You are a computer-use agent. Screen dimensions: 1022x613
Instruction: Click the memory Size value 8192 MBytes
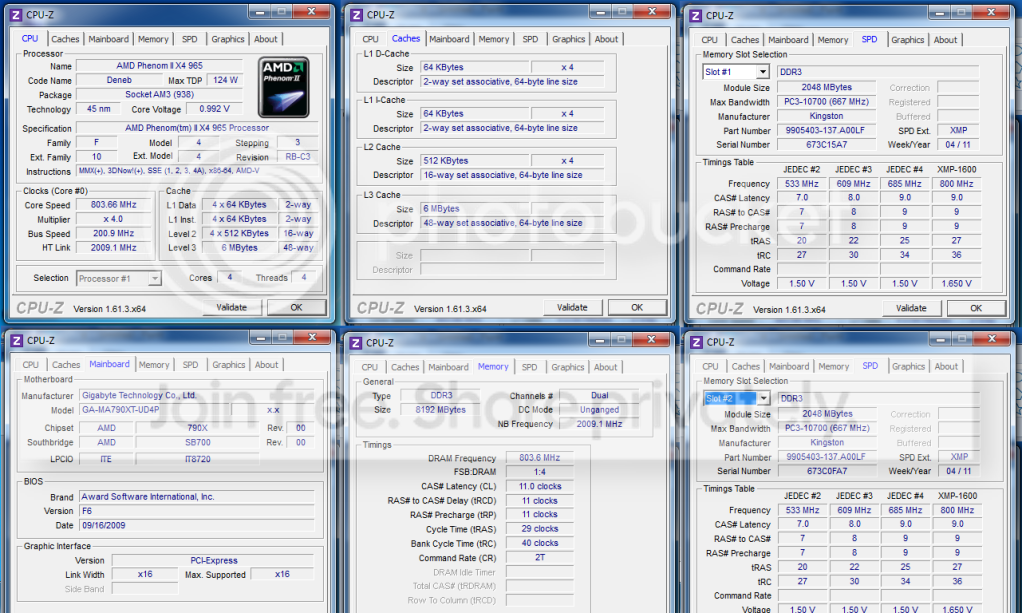pyautogui.click(x=441, y=410)
